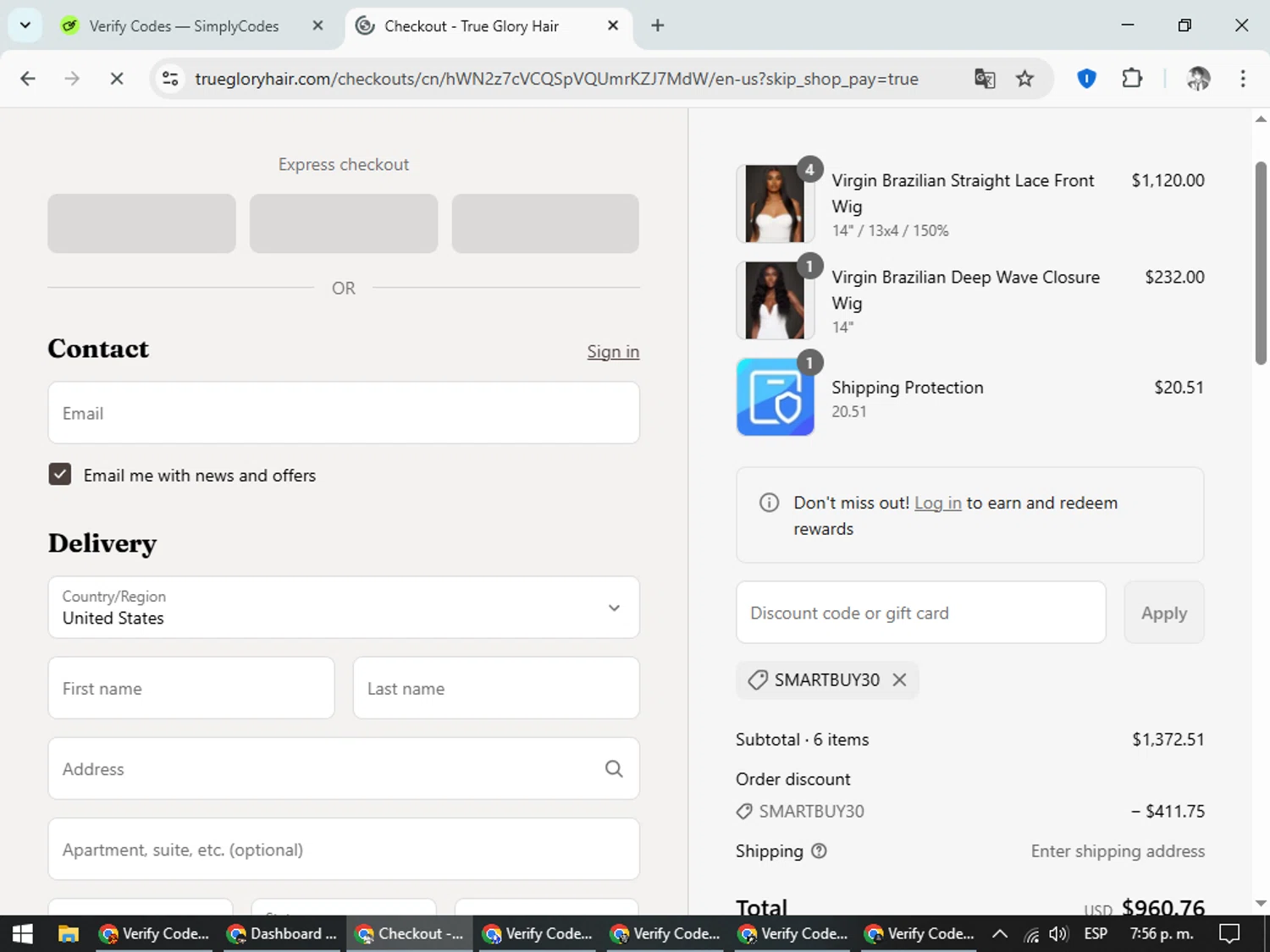Viewport: 1270px width, 952px height.
Task: Focus the Email input field
Action: [344, 413]
